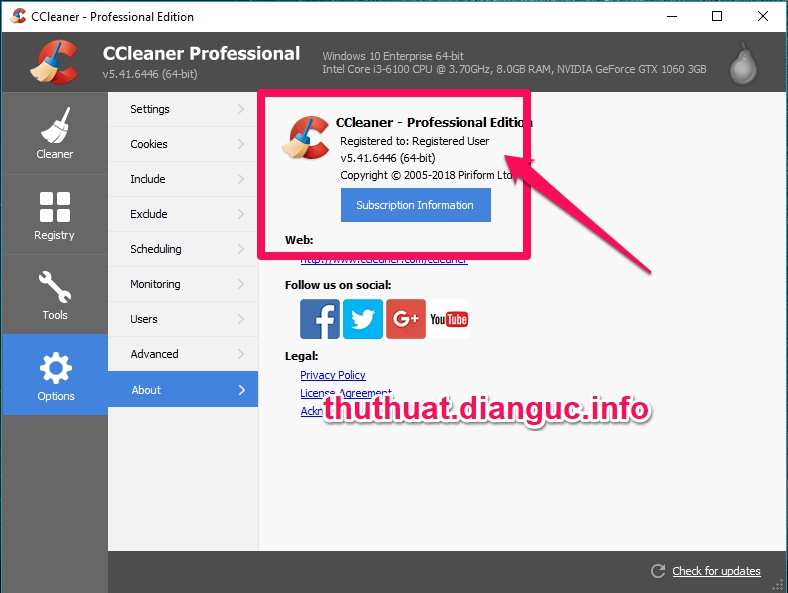Click the chevron on Scheduling row

pyautogui.click(x=241, y=249)
